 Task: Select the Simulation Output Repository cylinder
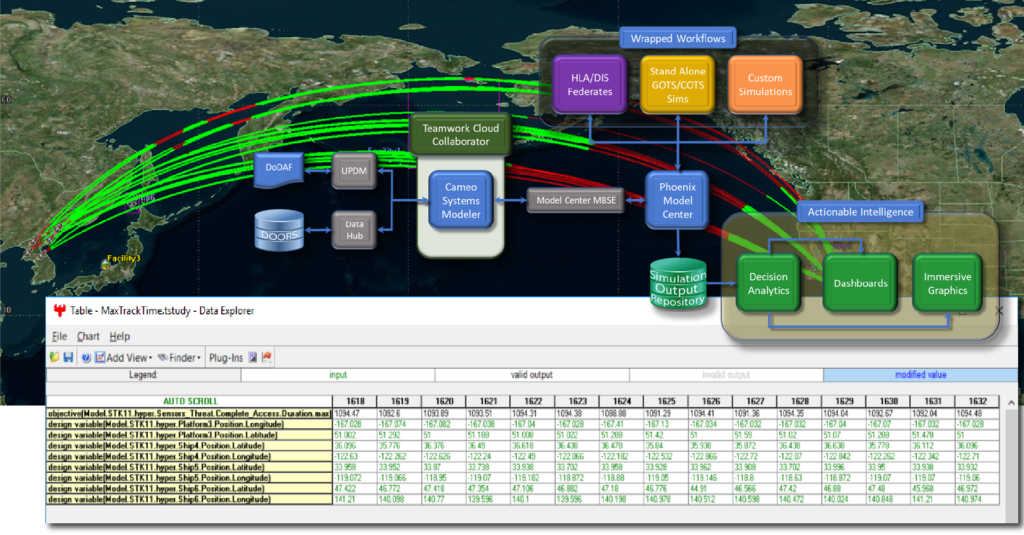click(678, 284)
